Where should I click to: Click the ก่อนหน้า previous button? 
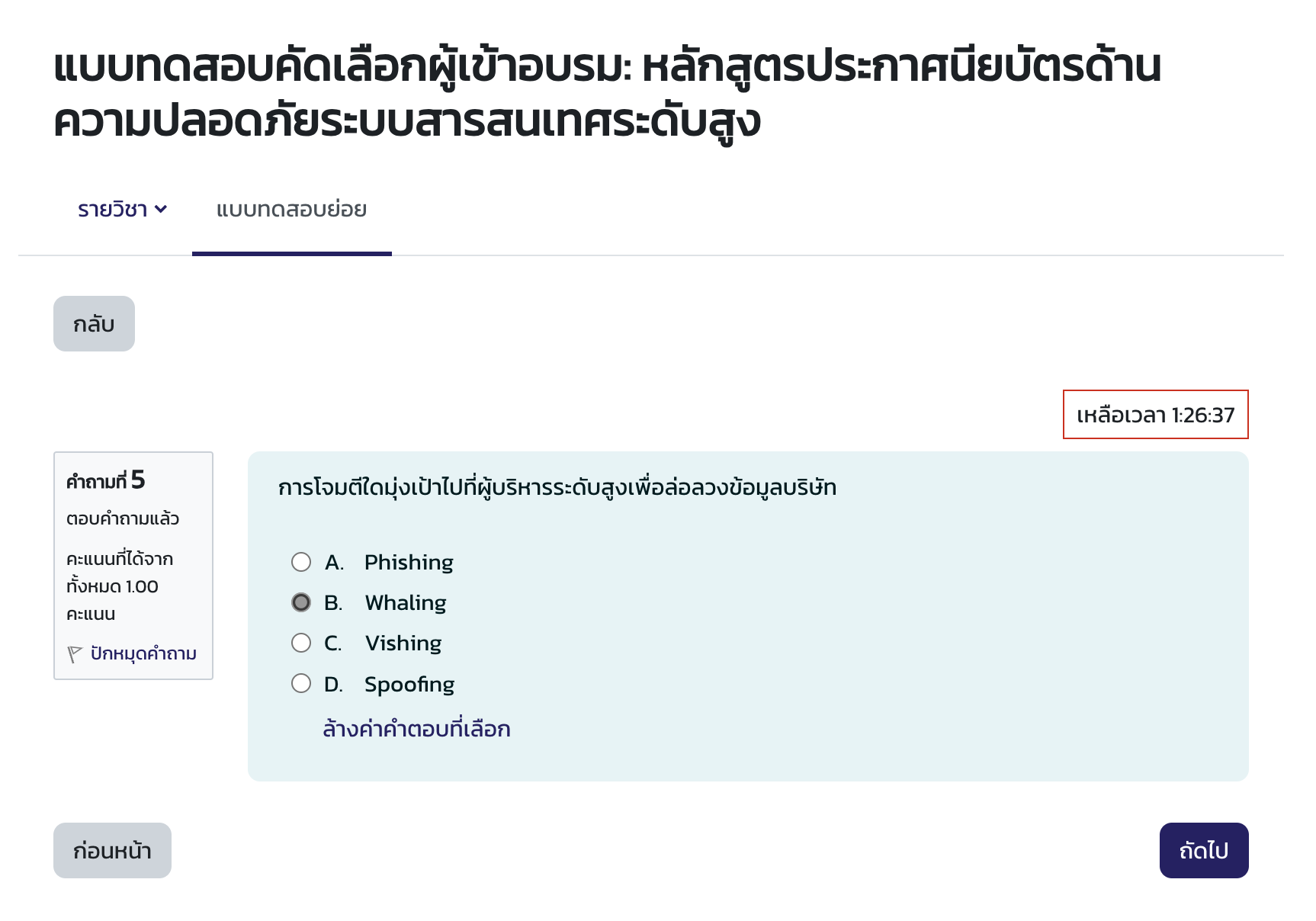[111, 850]
